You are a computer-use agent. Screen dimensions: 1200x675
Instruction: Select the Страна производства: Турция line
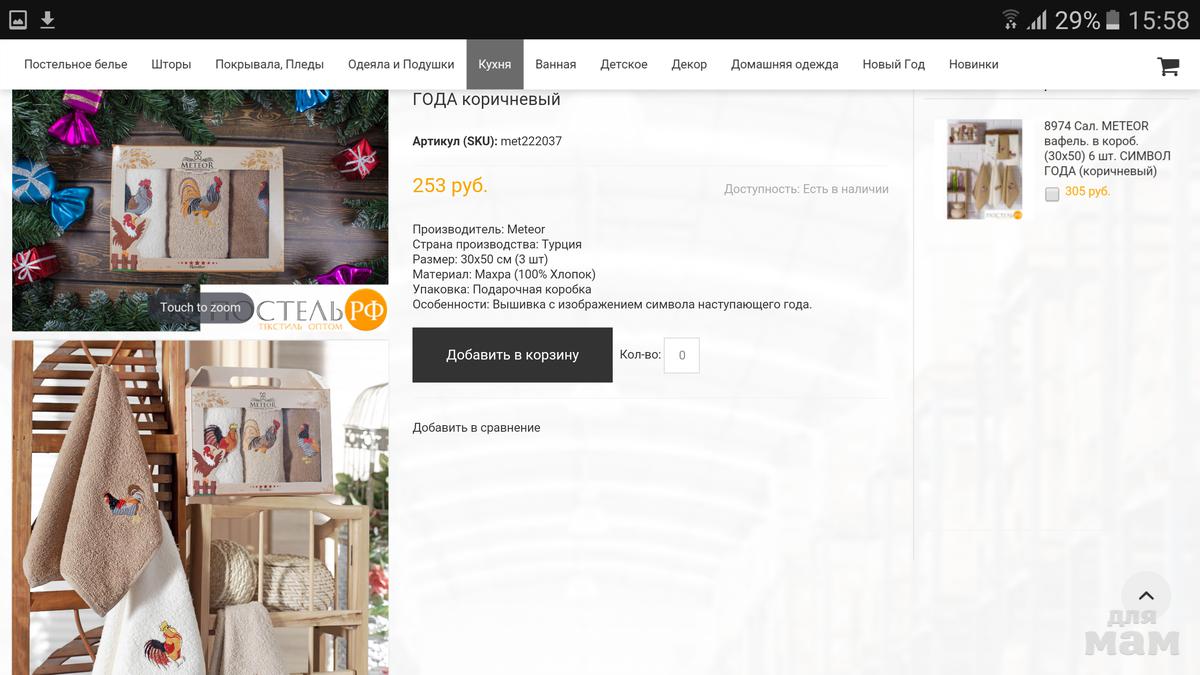tap(497, 244)
